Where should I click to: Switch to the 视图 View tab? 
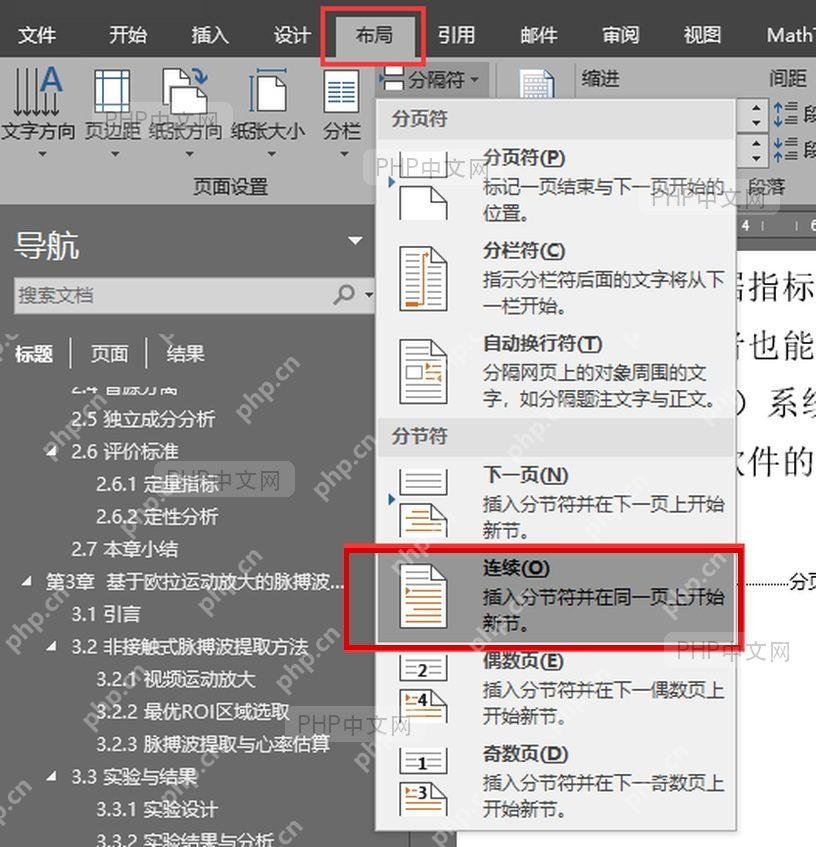point(702,35)
